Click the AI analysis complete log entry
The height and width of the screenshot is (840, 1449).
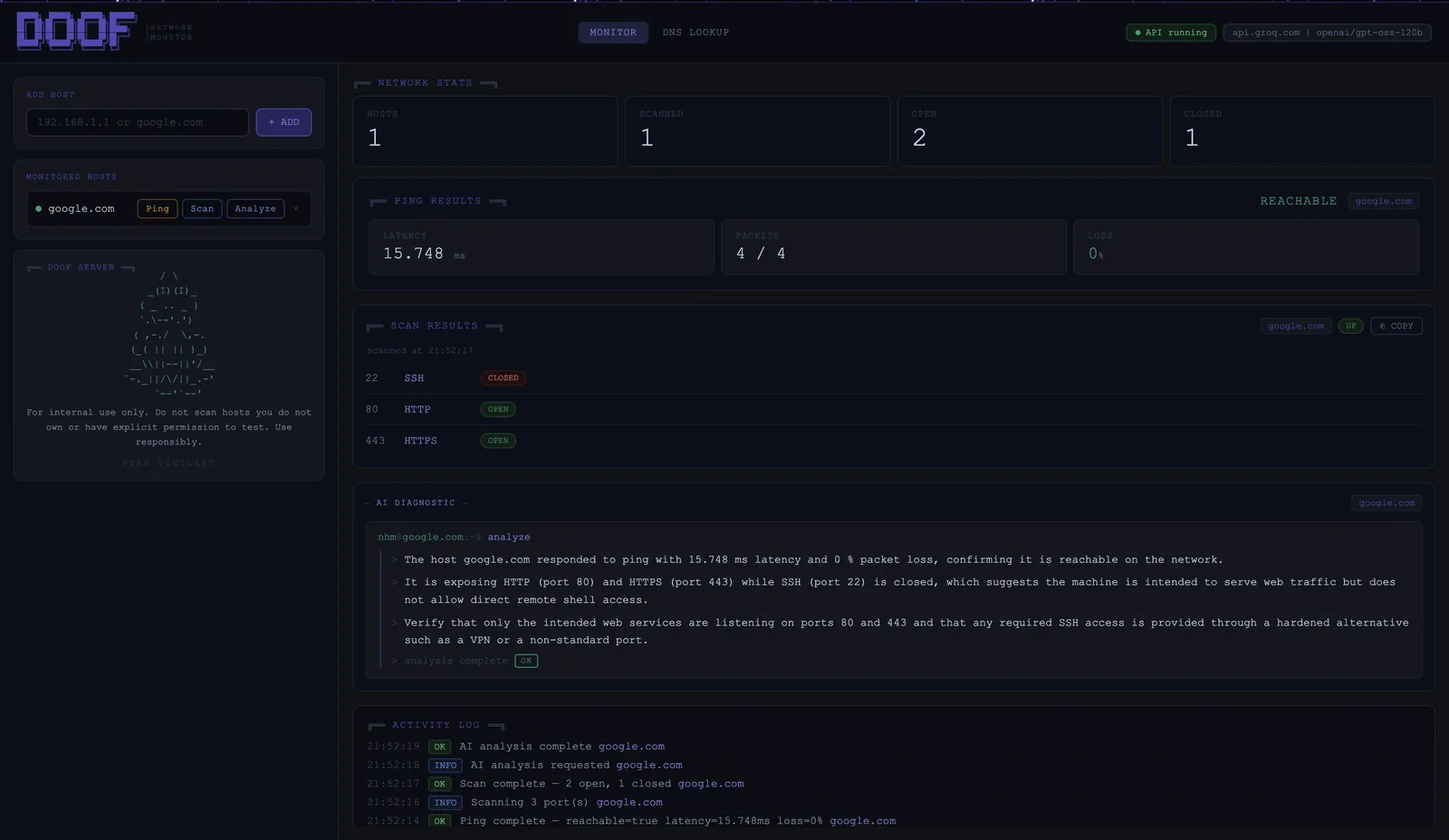(x=515, y=747)
